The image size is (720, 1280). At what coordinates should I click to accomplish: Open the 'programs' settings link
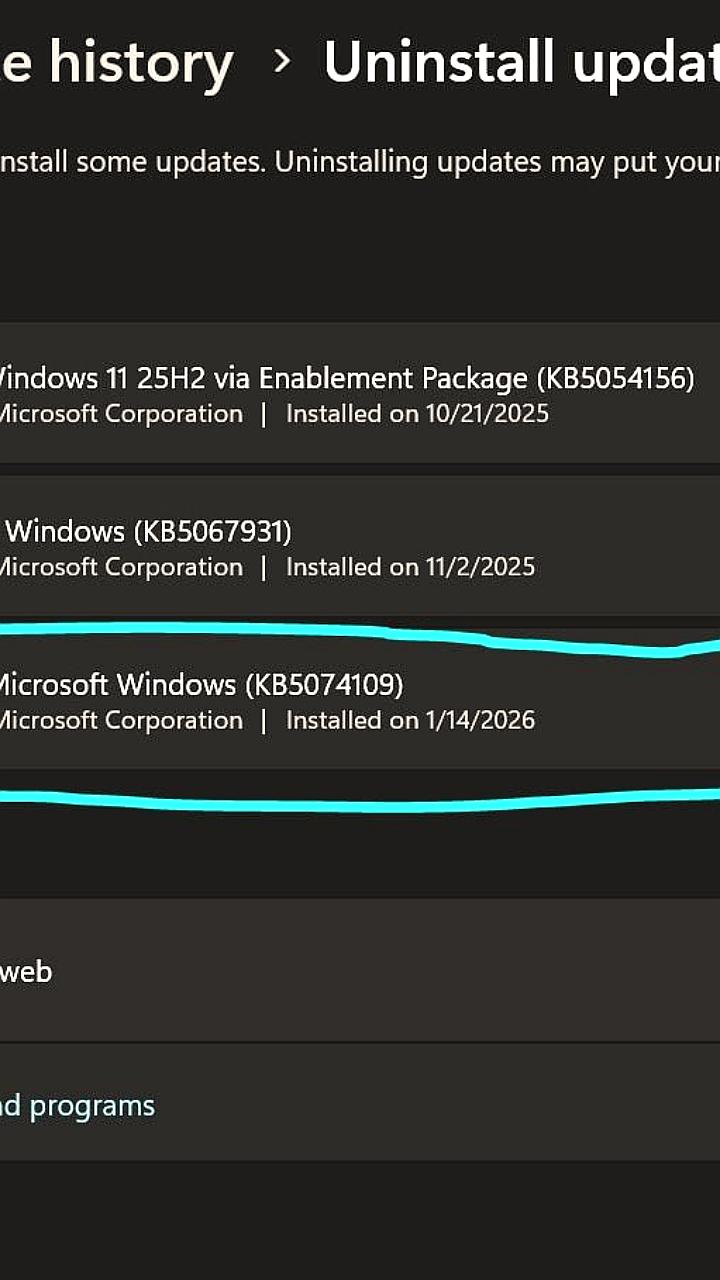pos(76,1105)
